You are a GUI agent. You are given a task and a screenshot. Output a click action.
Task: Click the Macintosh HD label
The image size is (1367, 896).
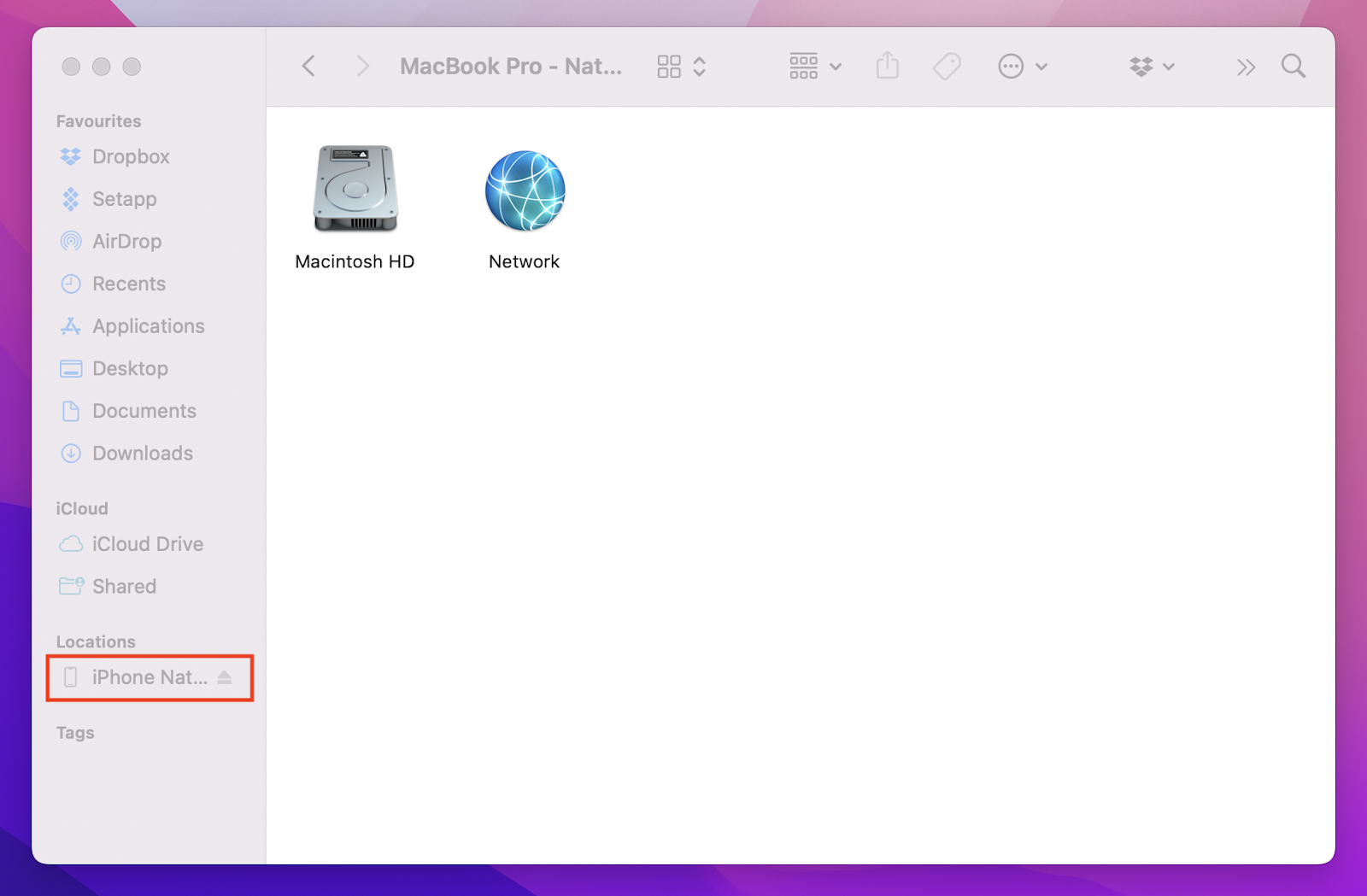click(x=355, y=261)
